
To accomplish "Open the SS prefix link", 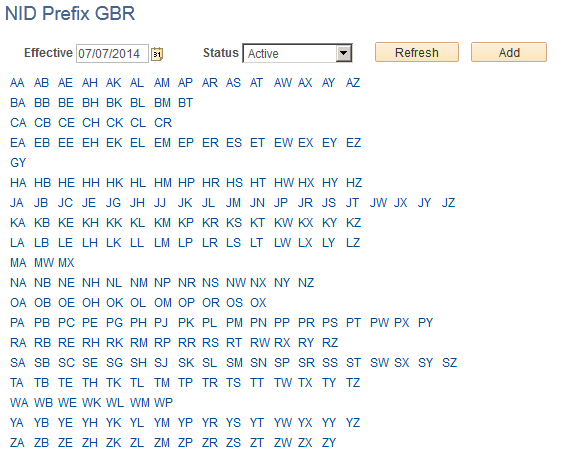I will click(x=330, y=363).
